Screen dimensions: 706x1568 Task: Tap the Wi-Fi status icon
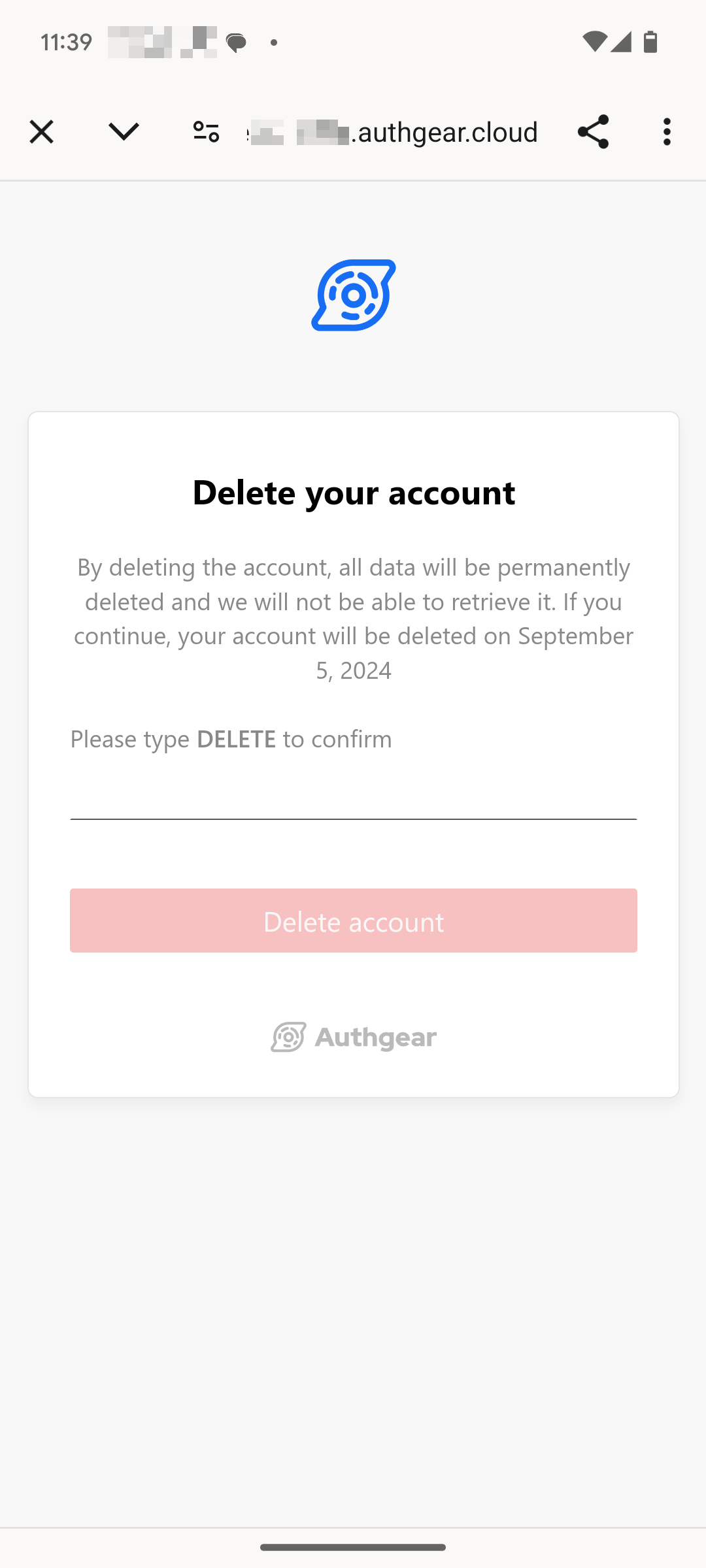click(594, 42)
